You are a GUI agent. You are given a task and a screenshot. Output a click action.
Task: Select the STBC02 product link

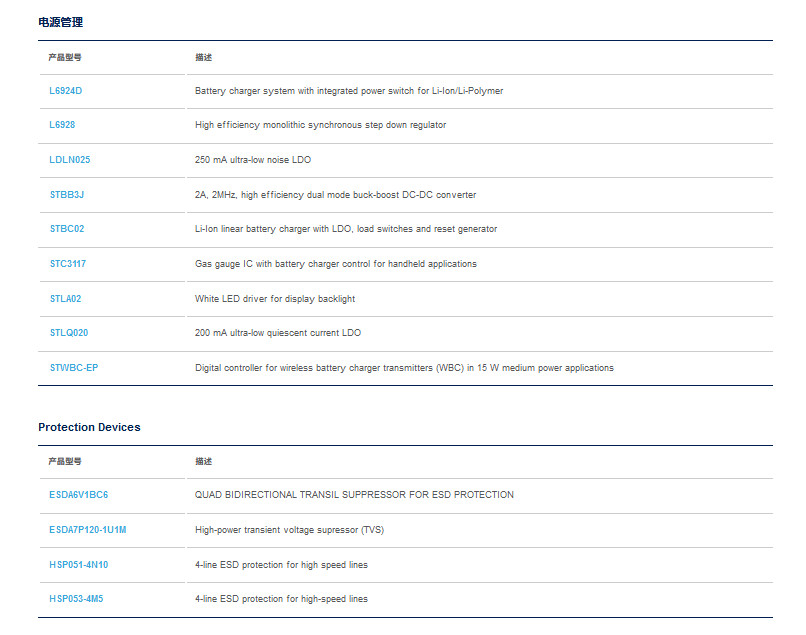[67, 229]
